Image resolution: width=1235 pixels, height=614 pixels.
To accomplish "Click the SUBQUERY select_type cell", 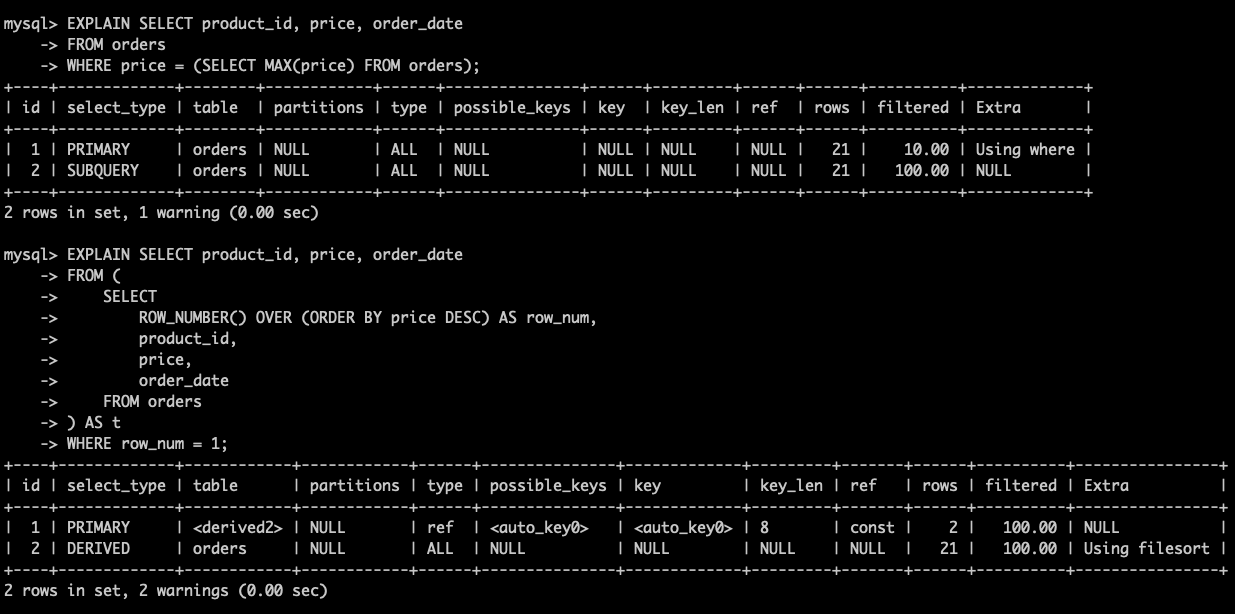I will click(103, 170).
